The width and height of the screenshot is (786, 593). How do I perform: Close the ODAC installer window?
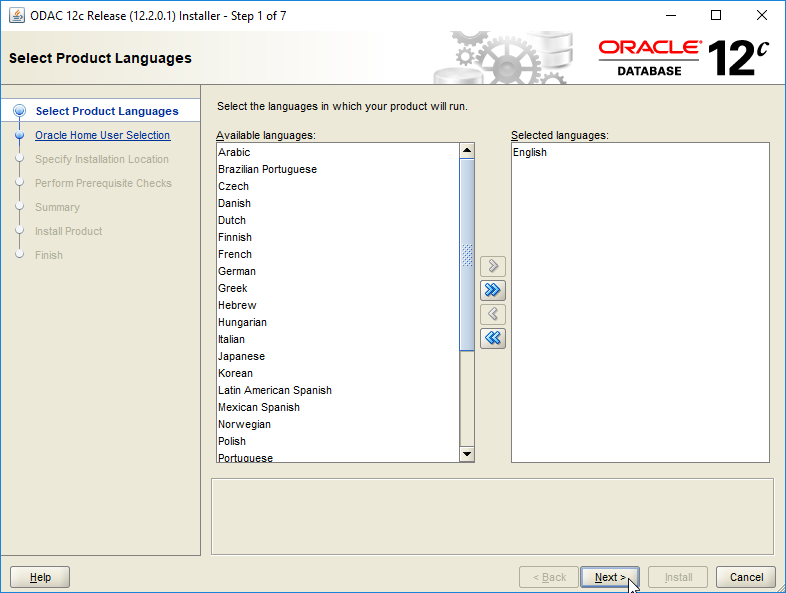[x=761, y=16]
